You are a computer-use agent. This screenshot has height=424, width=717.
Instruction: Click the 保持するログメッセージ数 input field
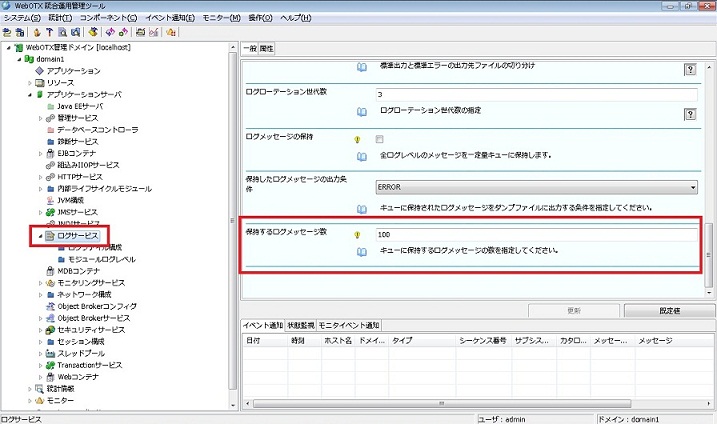[x=537, y=235]
